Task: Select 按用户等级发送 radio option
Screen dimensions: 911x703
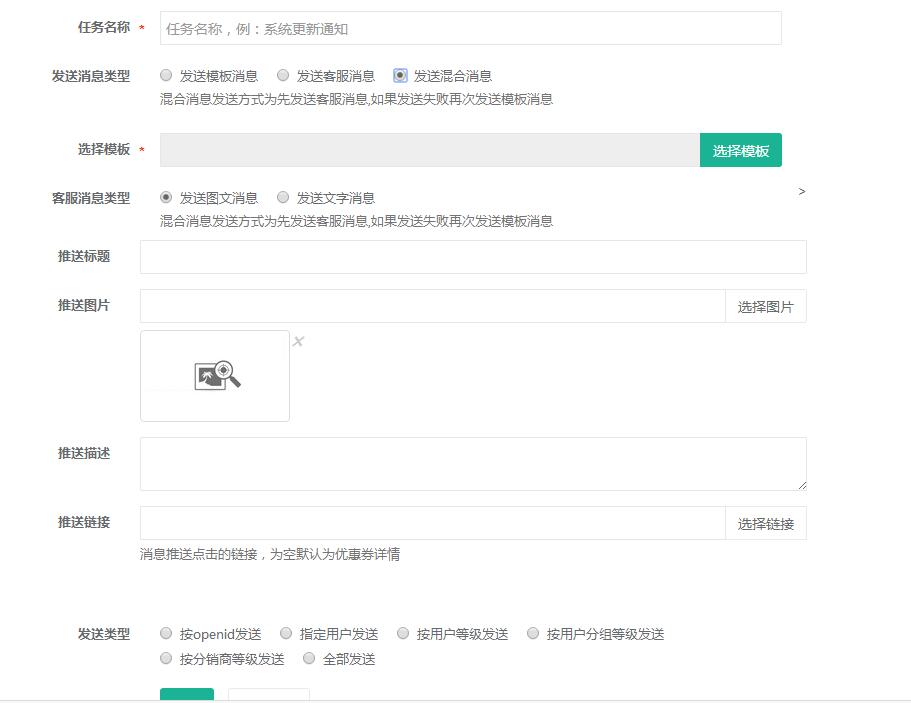Action: point(403,633)
